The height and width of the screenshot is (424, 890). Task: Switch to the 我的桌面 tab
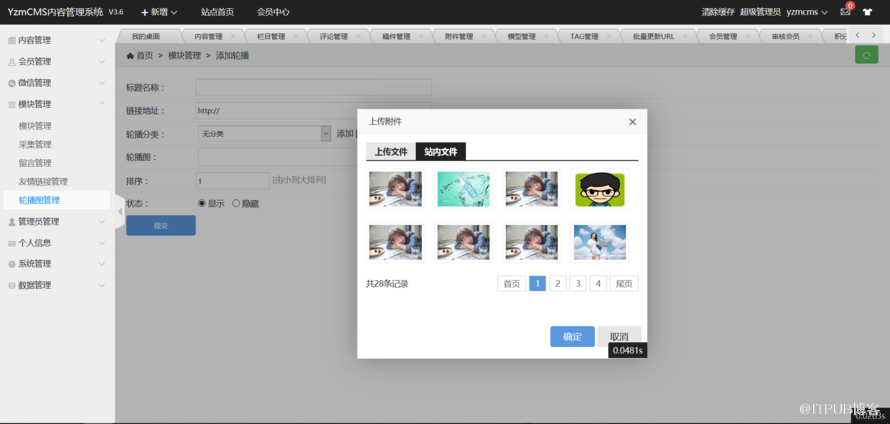pos(146,36)
